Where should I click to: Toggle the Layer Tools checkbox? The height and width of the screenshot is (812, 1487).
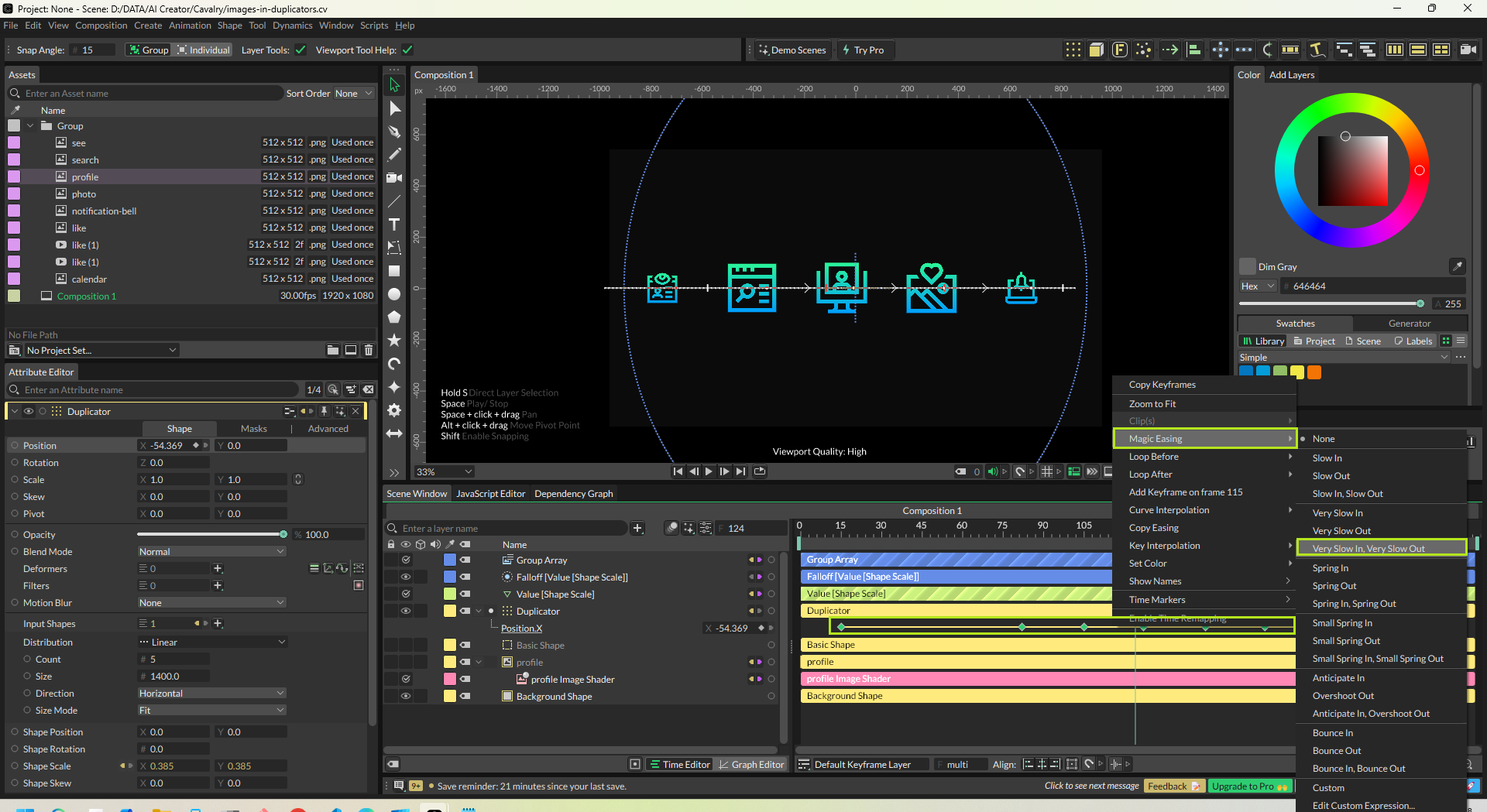(300, 50)
